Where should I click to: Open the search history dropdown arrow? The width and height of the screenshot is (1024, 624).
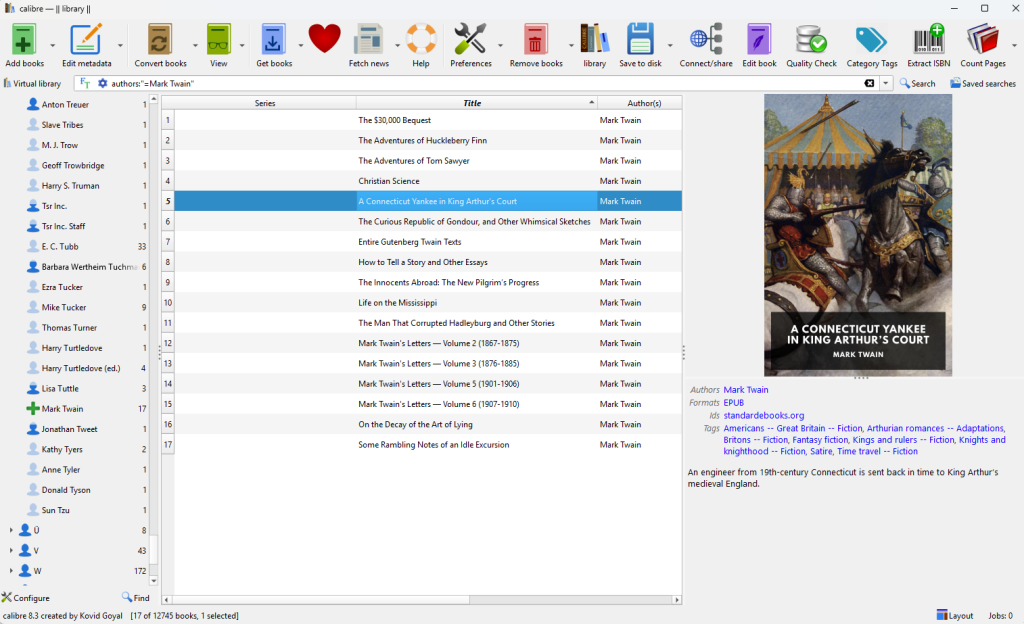tap(886, 84)
